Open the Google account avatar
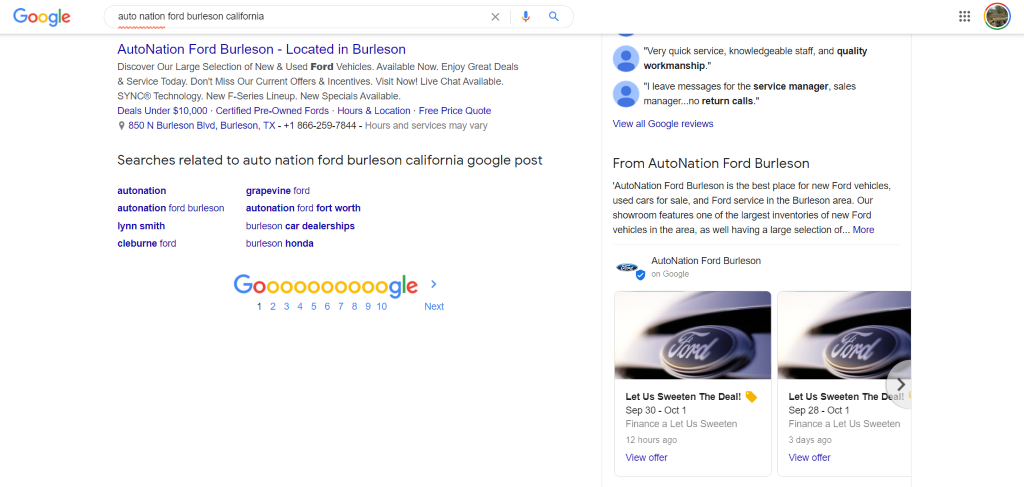Viewport: 1024px width, 487px height. coord(997,17)
